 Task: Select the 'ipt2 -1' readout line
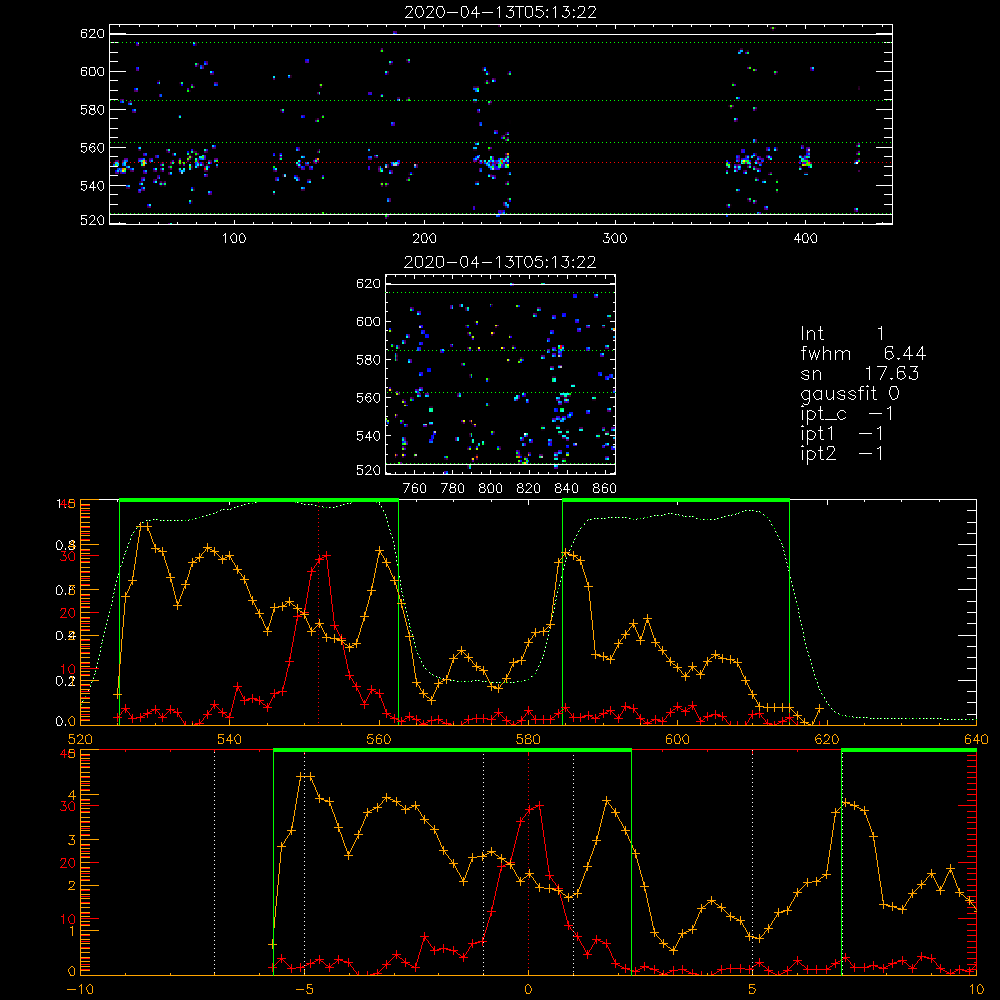842,453
